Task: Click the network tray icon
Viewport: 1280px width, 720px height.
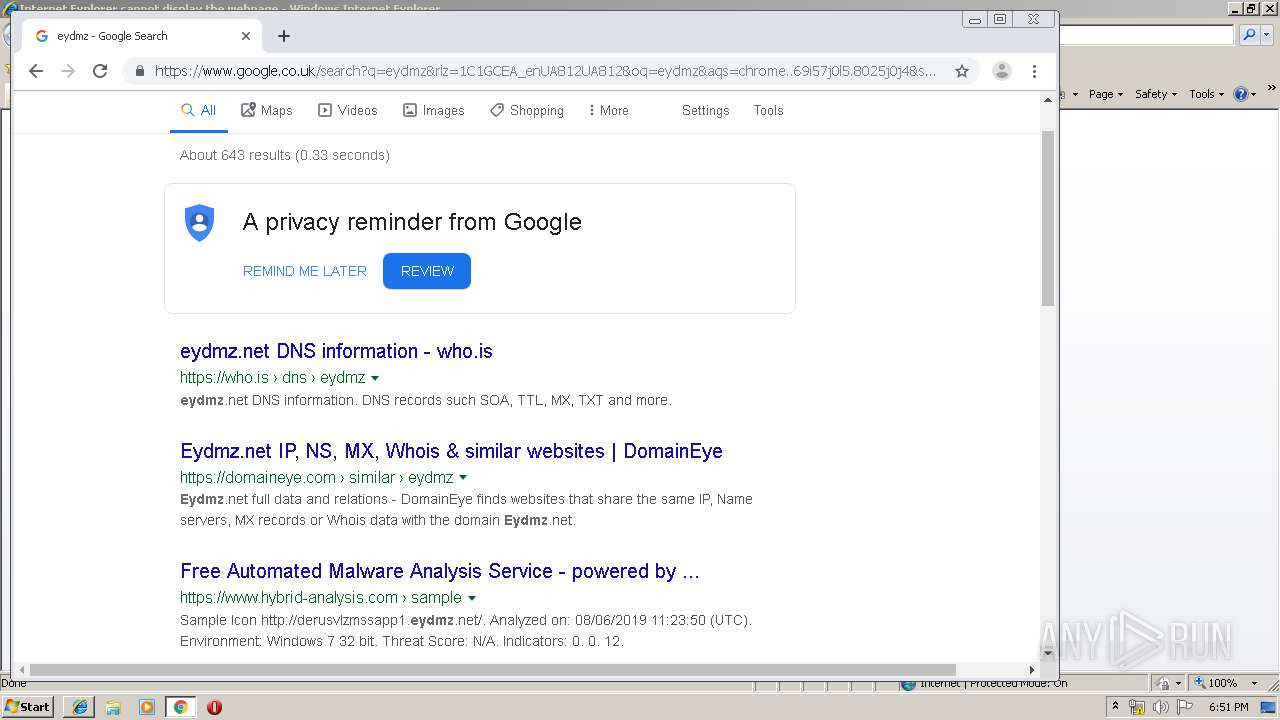Action: [1137, 707]
